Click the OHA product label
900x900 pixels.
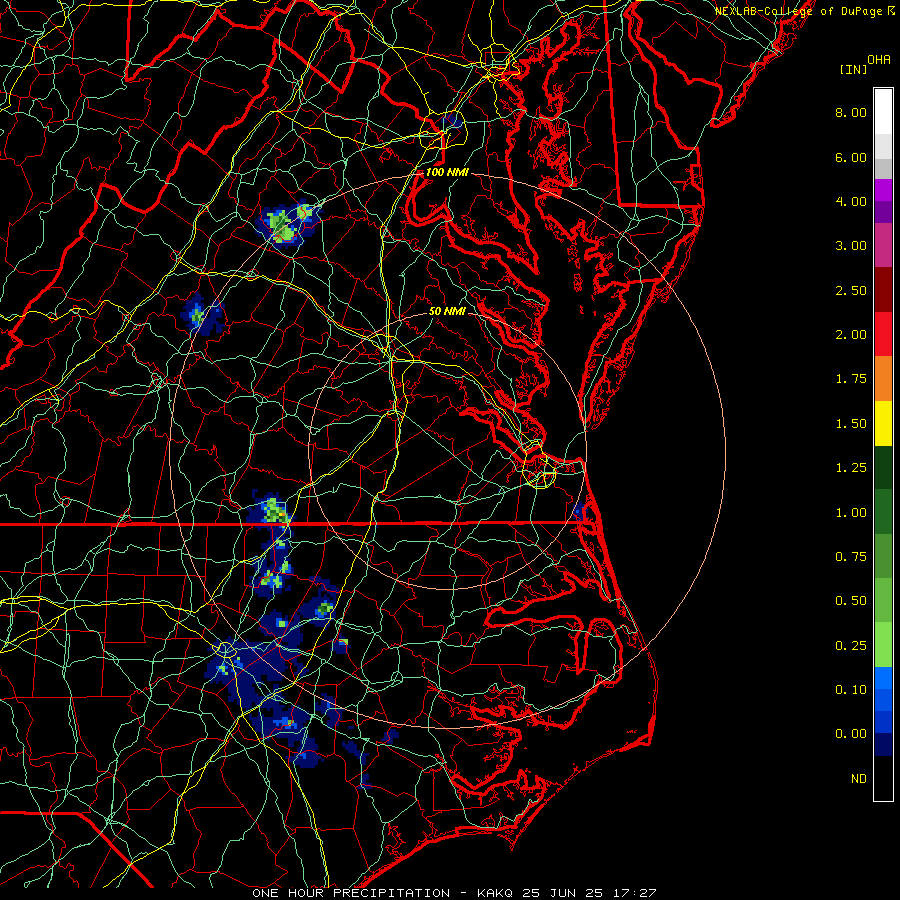tap(879, 60)
